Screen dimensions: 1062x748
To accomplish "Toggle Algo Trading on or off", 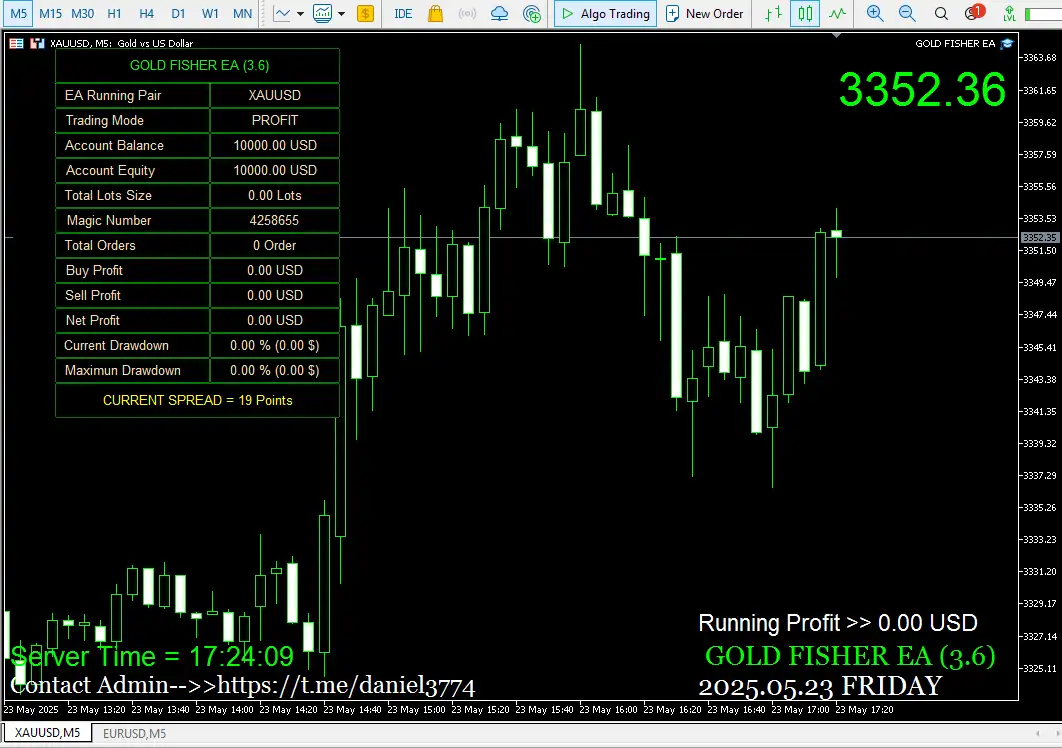I will pos(605,14).
